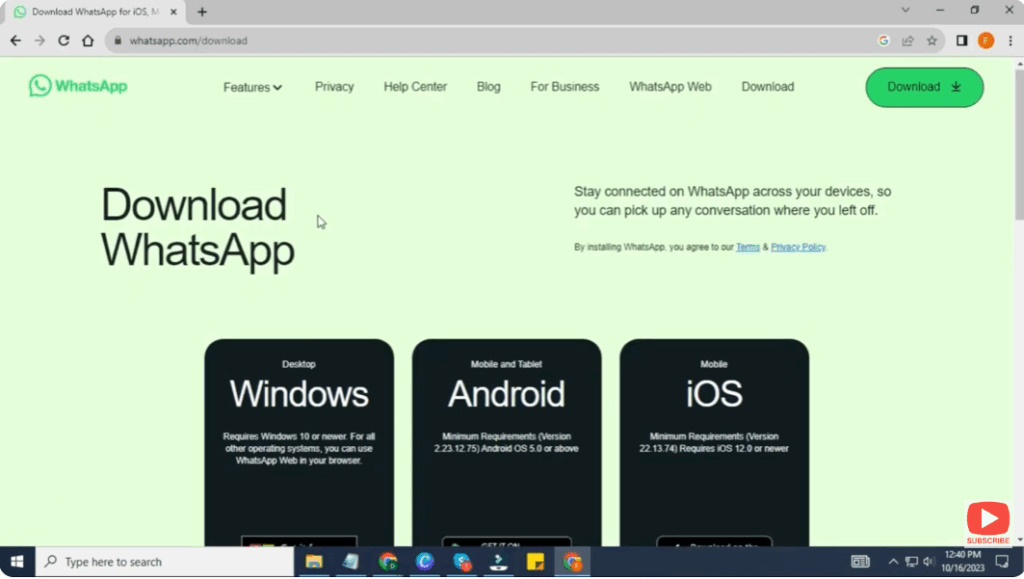
Task: Click the WhatsApp logo in the header
Action: coord(78,86)
